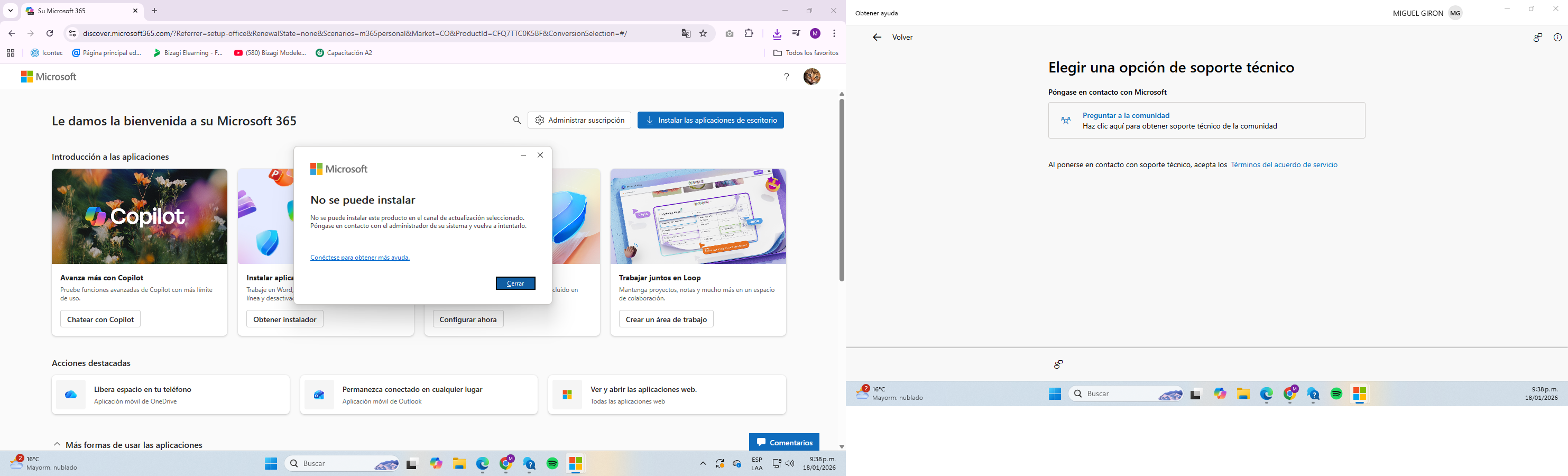Open the three-dot browser menu
This screenshot has width=1568, height=476.
coord(835,33)
